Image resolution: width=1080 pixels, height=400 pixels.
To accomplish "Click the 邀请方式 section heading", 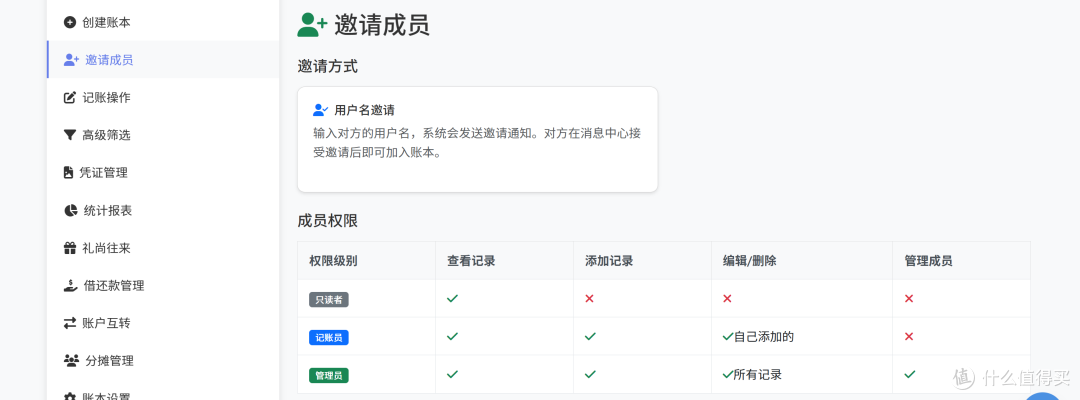I will (328, 67).
